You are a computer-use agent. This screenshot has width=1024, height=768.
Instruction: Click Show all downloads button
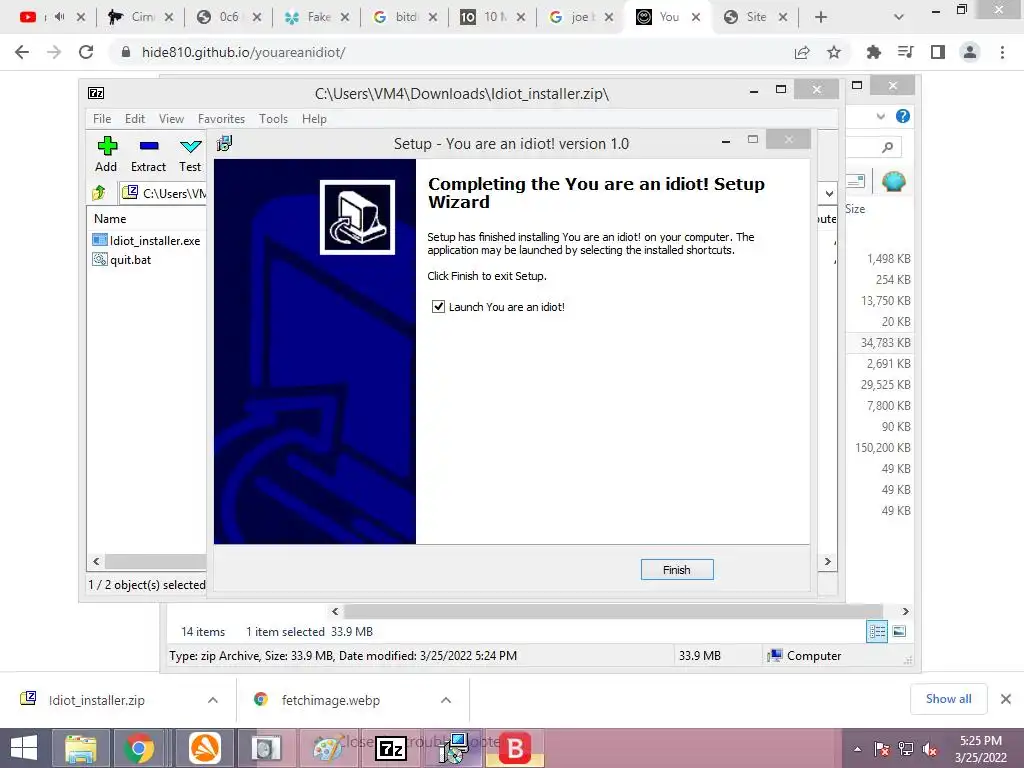coord(948,699)
